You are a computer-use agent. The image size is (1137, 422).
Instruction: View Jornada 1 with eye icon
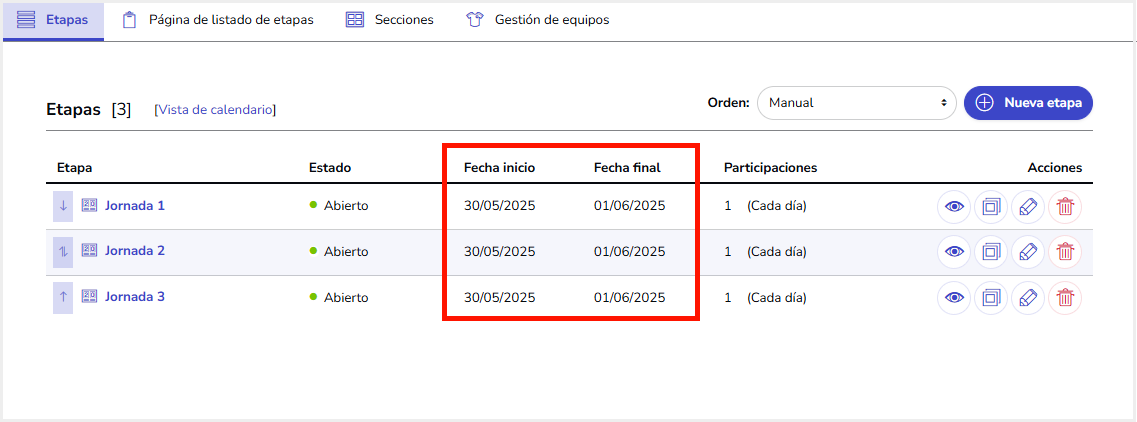954,207
